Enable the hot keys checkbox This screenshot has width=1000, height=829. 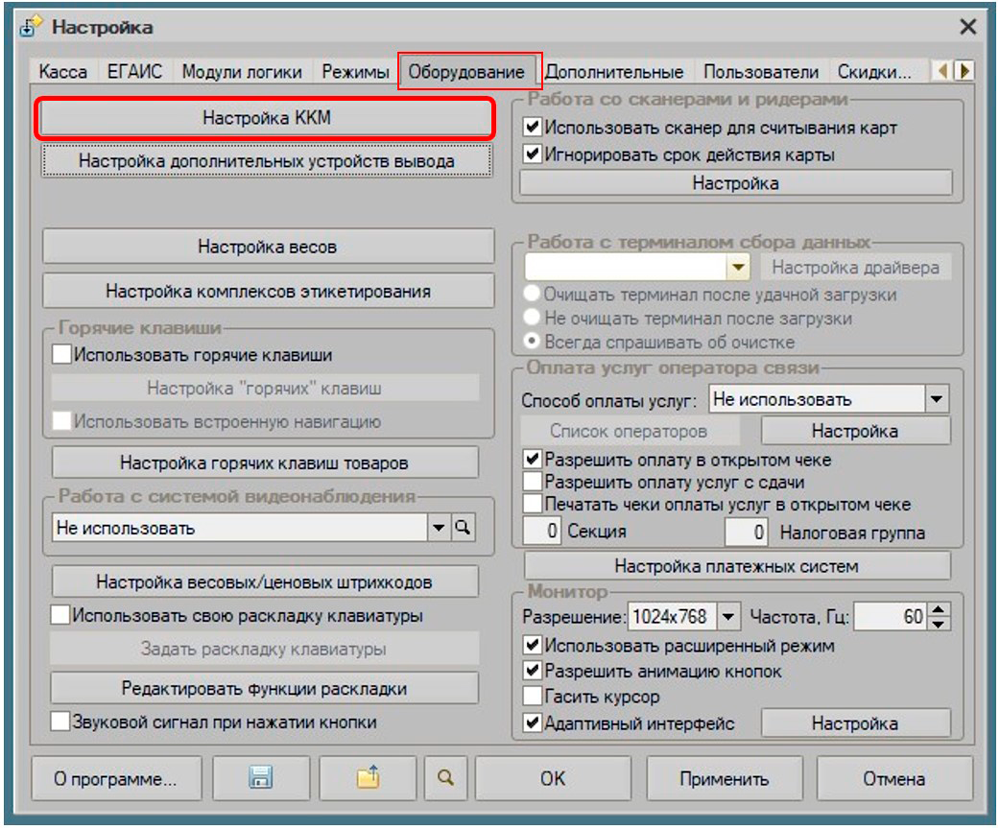click(x=62, y=354)
